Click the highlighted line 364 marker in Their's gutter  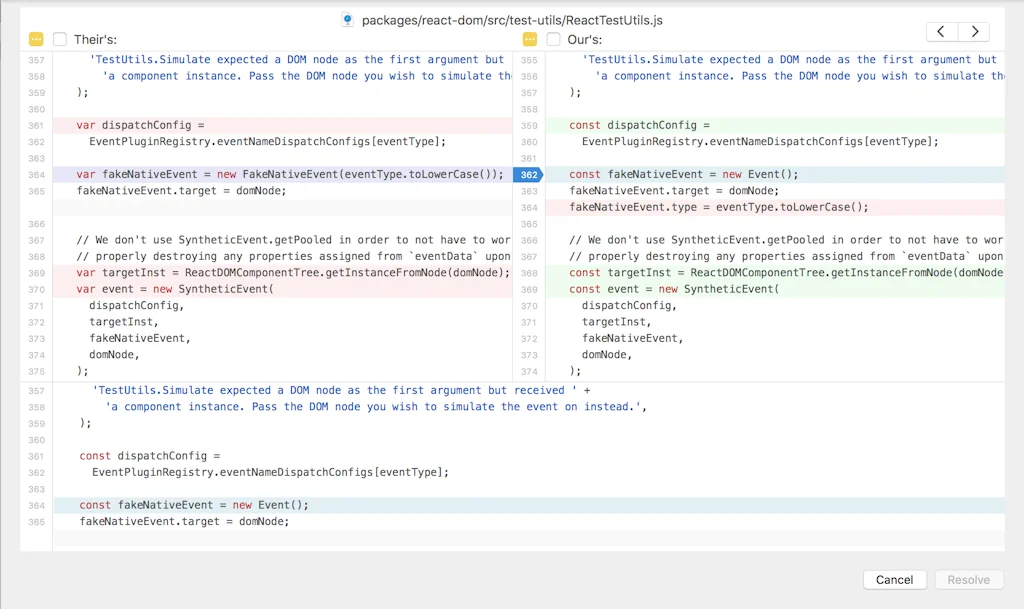[x=36, y=174]
